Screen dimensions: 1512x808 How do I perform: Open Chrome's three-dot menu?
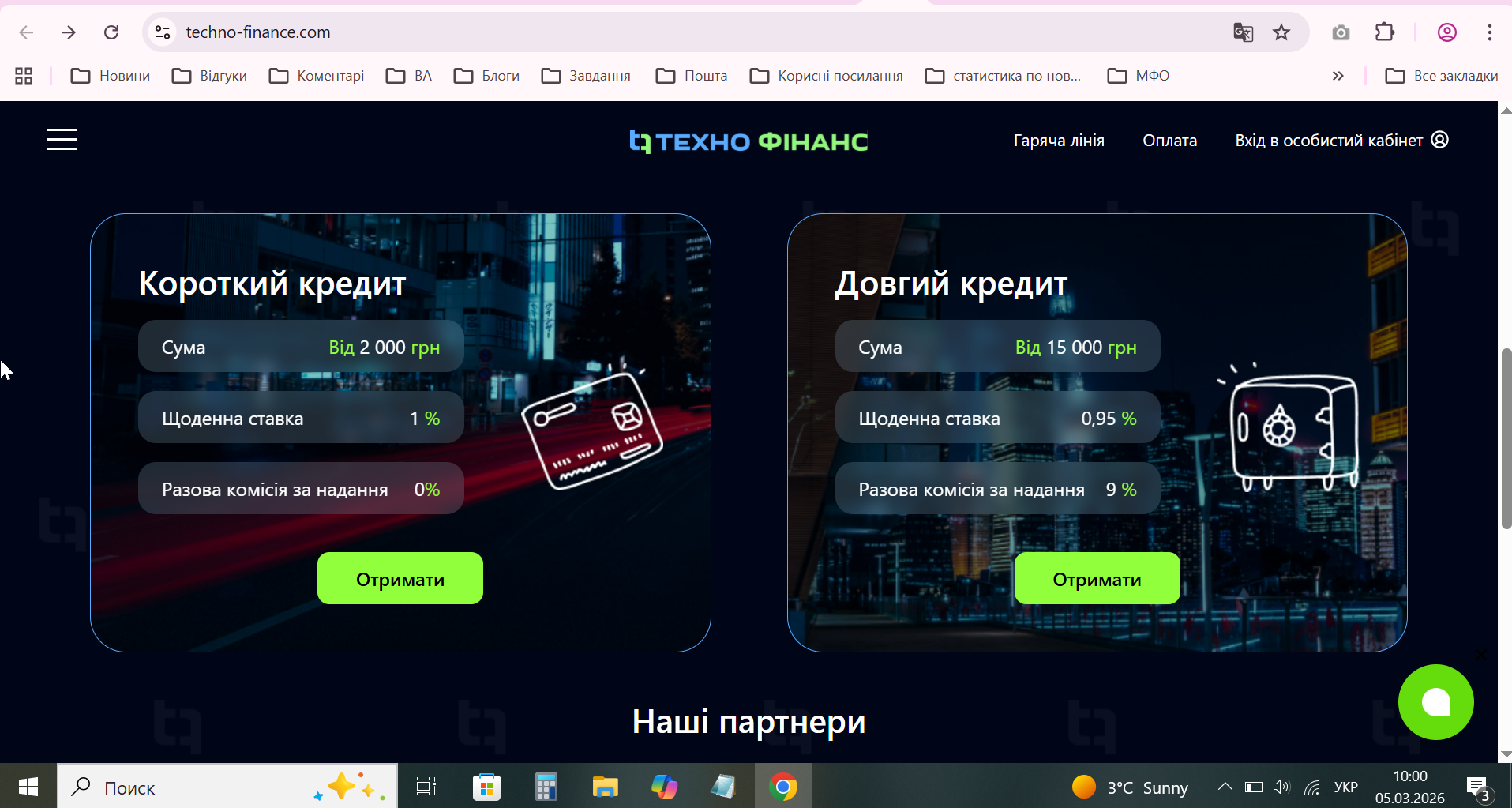1490,32
